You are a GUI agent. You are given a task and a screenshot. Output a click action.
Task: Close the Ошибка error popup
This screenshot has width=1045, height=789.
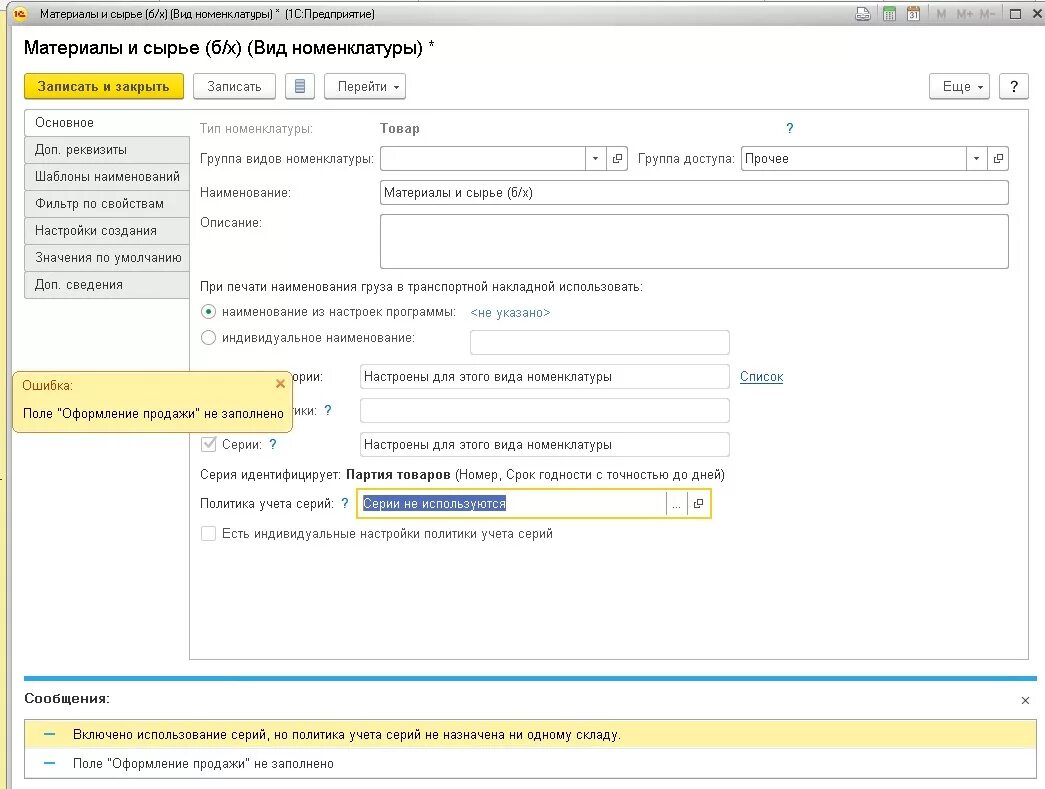[281, 384]
